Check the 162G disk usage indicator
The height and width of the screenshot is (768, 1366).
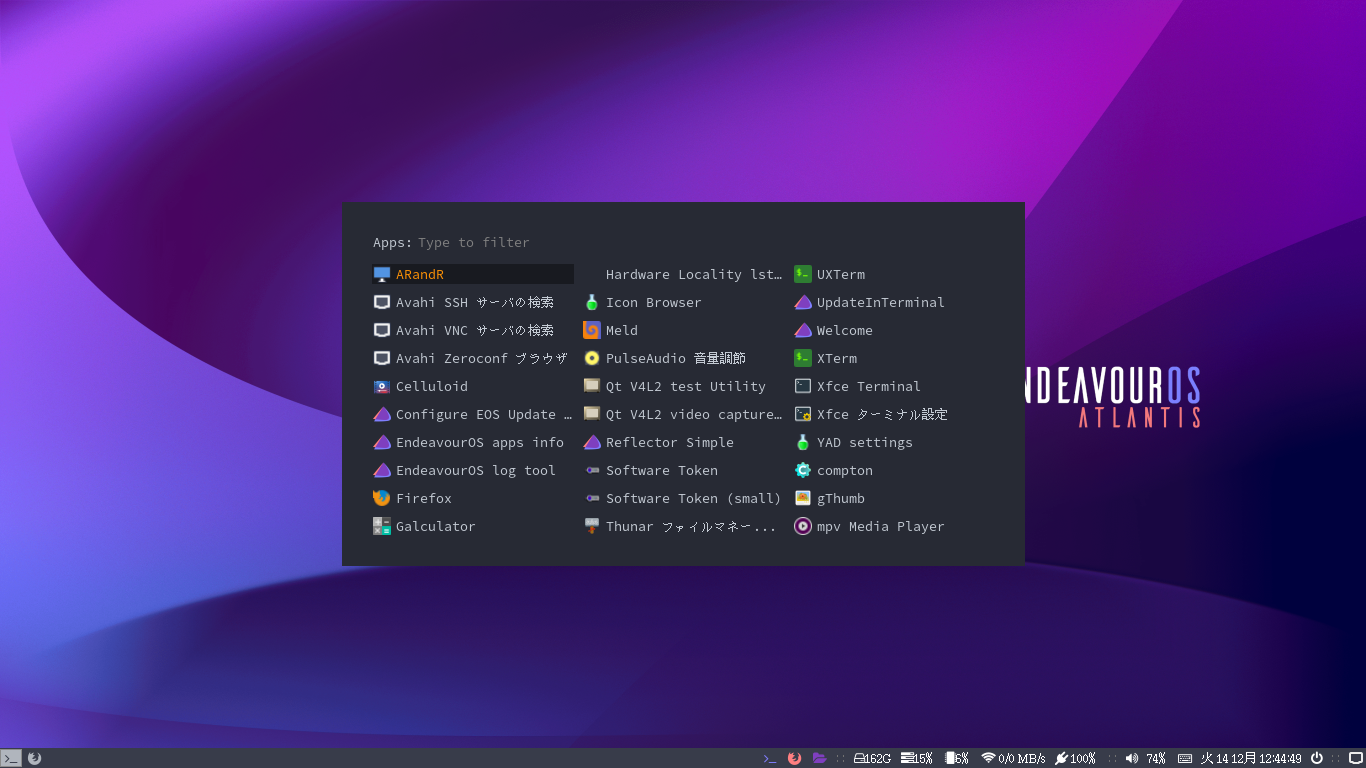(872, 758)
